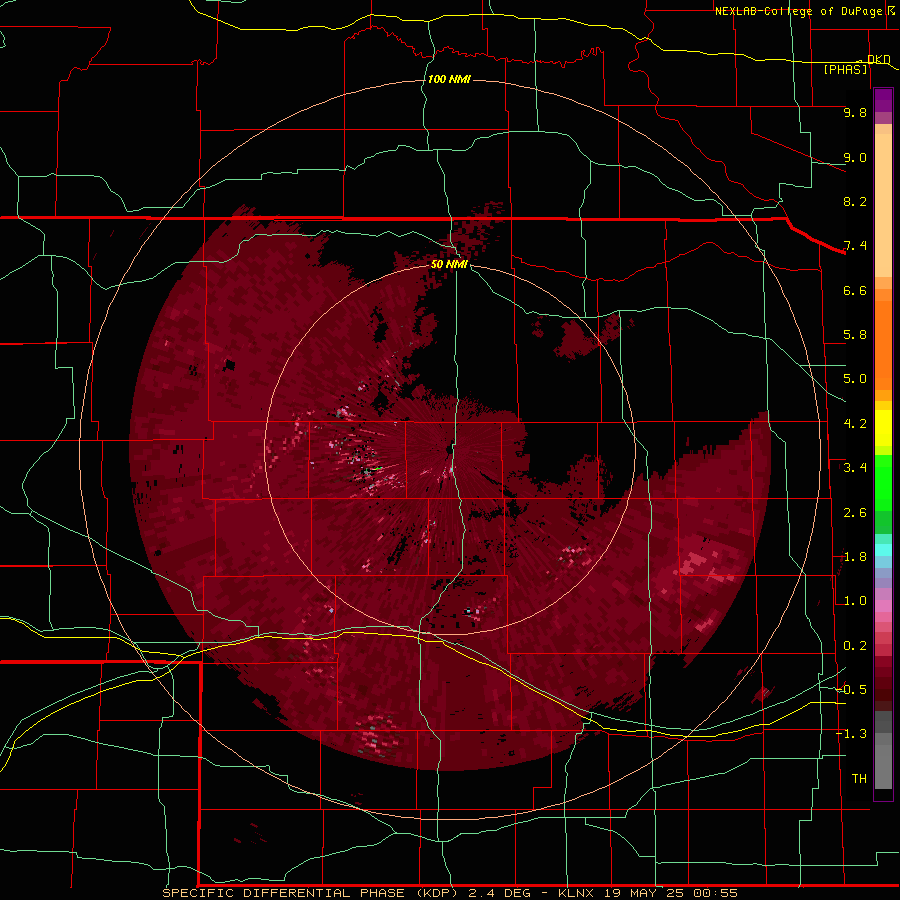900x900 pixels.
Task: Click the 9.8 value on the scale
Action: click(x=855, y=112)
